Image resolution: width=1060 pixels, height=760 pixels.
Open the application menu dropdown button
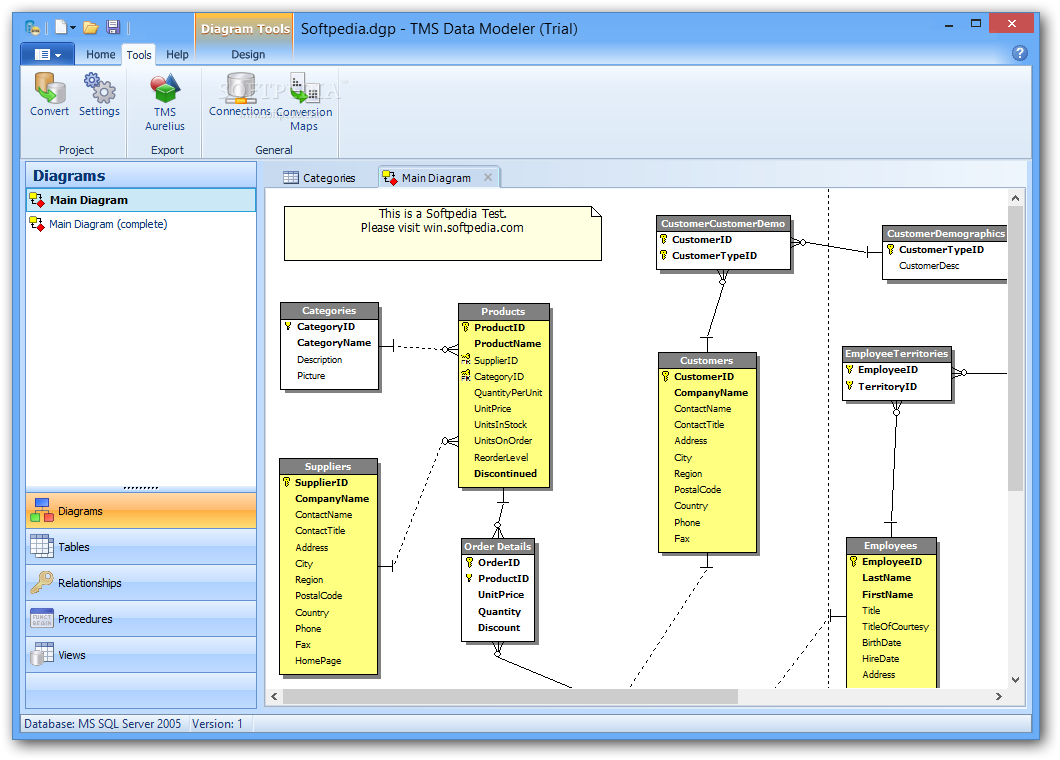click(x=47, y=54)
